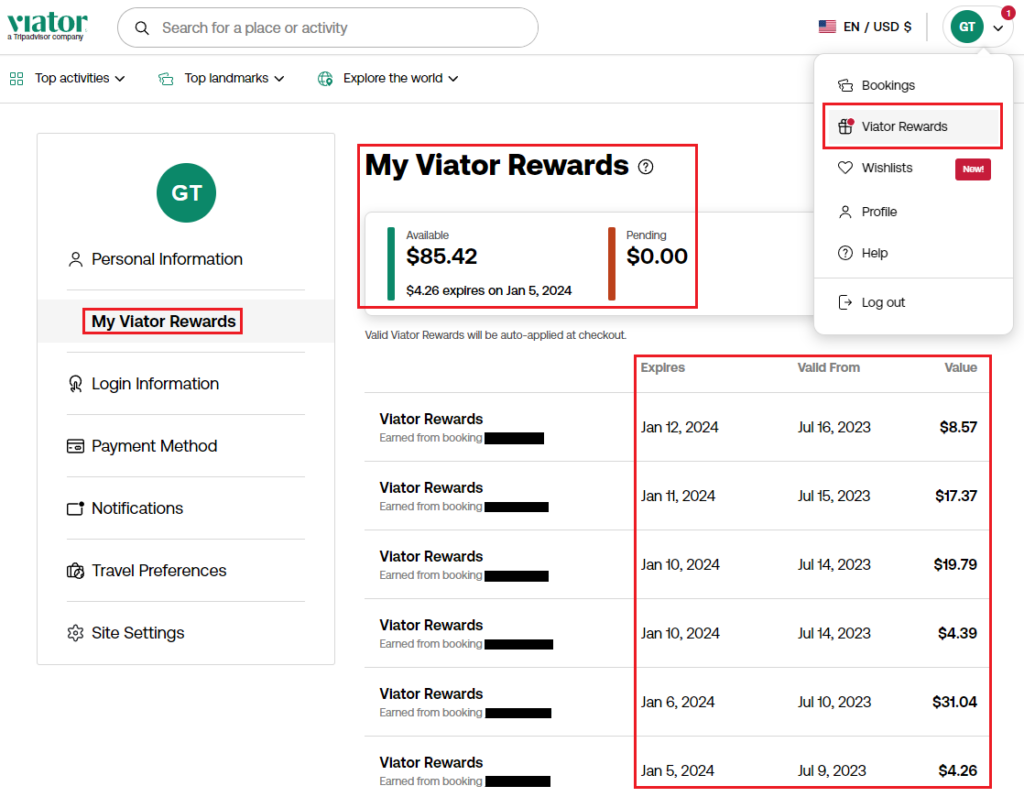The image size is (1024, 797).
Task: Expand the Top landmarks dropdown
Action: (221, 77)
